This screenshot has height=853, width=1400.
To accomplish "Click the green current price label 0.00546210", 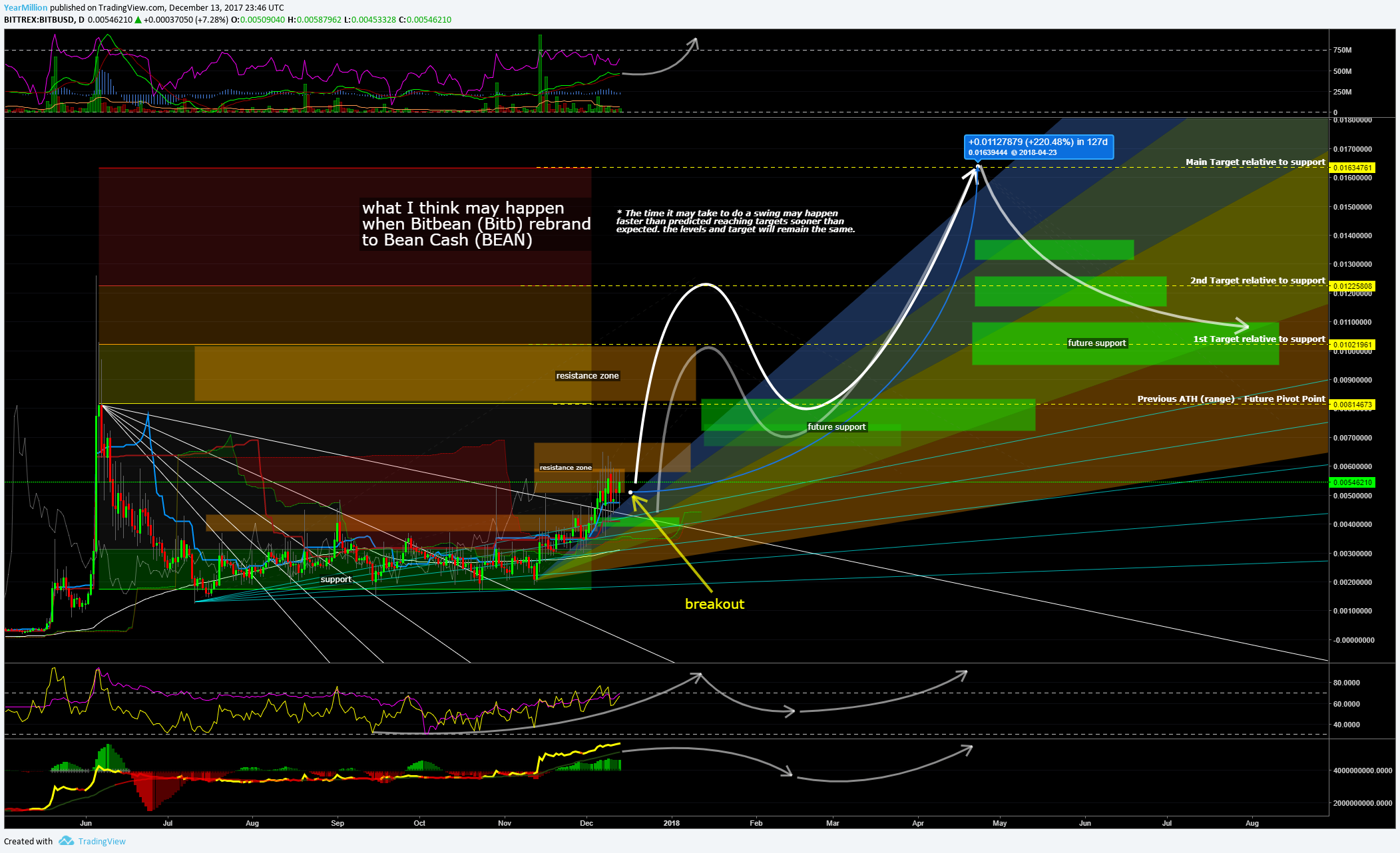I will [x=1351, y=482].
